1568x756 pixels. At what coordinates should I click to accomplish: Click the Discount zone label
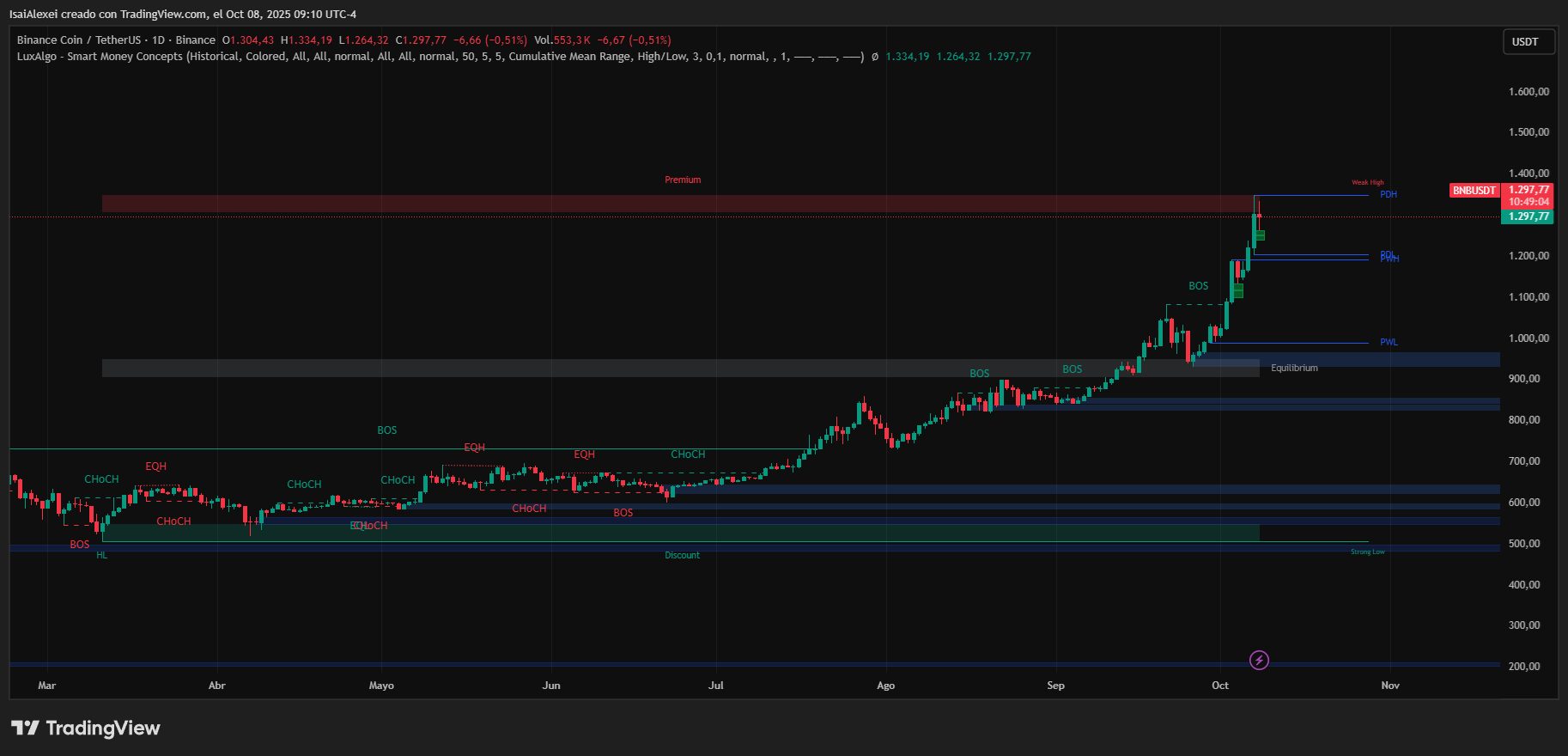click(682, 556)
